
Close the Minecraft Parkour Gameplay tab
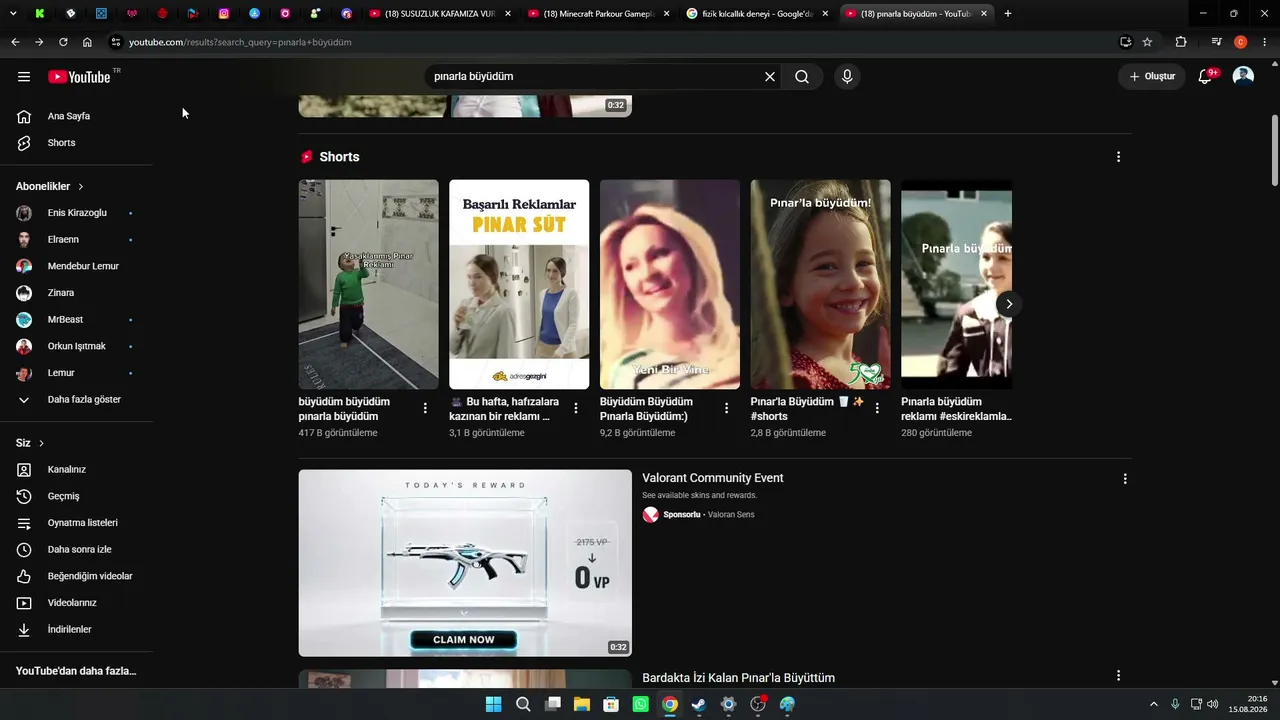[x=666, y=14]
